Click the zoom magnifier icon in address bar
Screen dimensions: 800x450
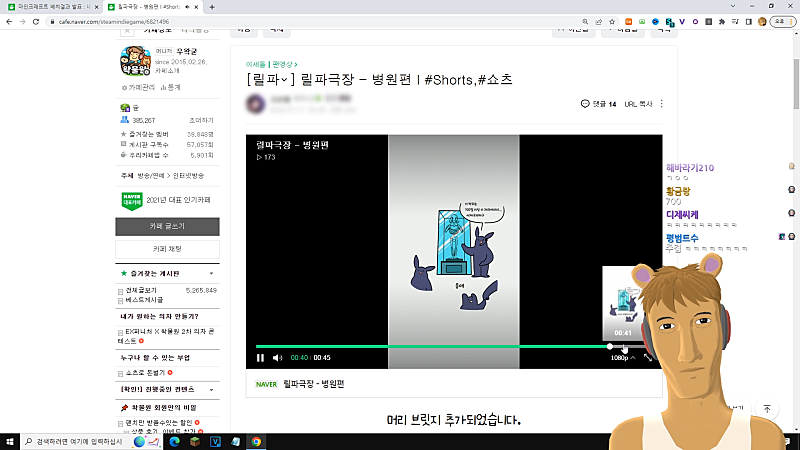pos(585,21)
